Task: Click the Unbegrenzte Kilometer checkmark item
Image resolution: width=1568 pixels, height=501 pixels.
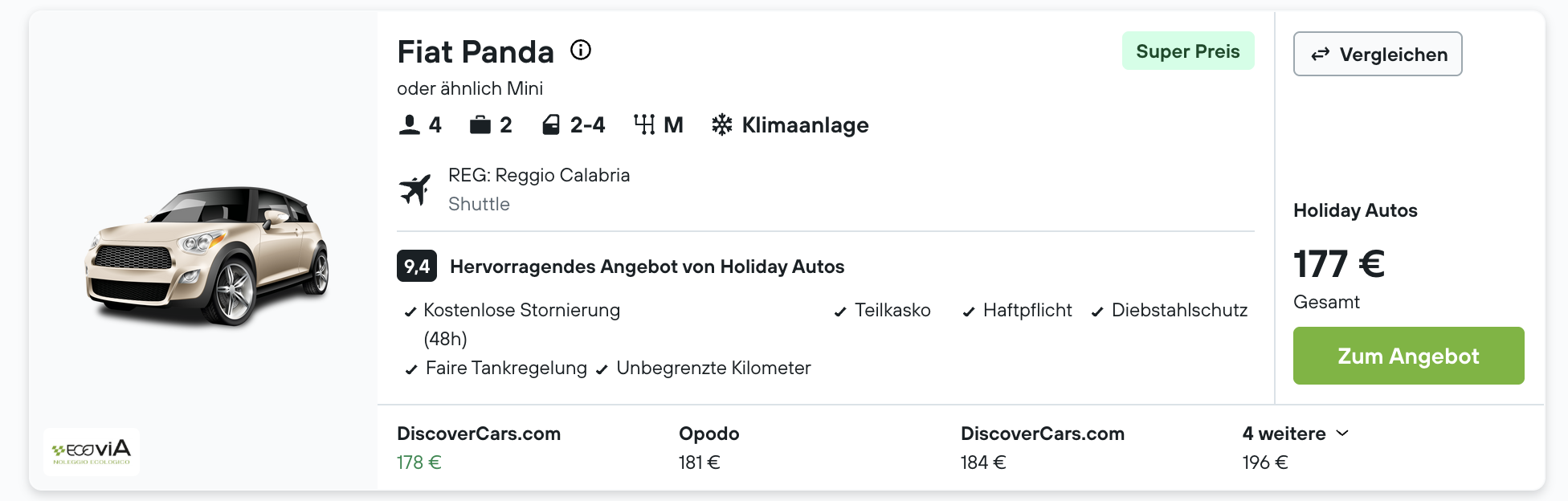Action: pyautogui.click(x=704, y=369)
